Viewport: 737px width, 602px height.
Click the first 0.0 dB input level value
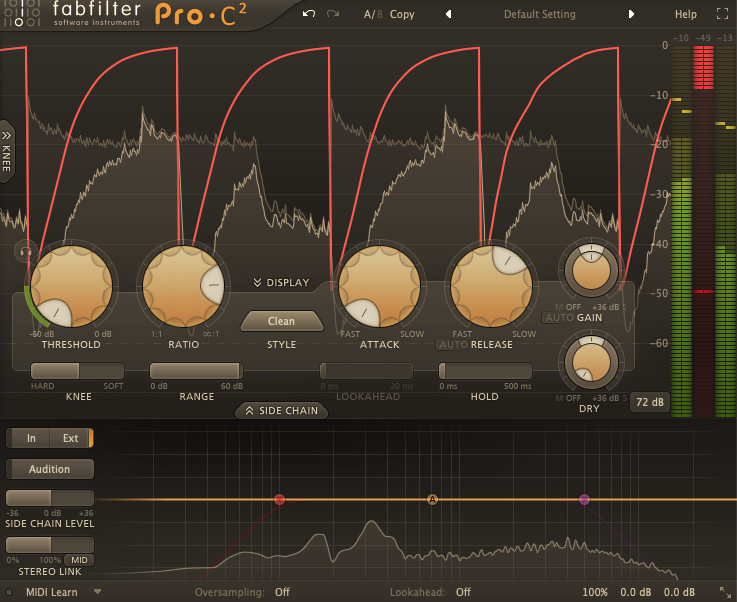click(x=635, y=592)
